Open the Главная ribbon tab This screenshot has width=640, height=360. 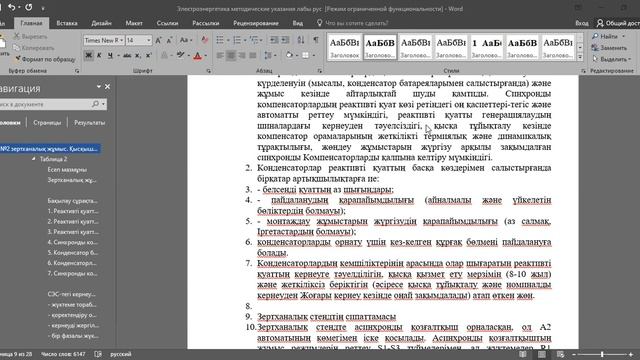click(31, 23)
